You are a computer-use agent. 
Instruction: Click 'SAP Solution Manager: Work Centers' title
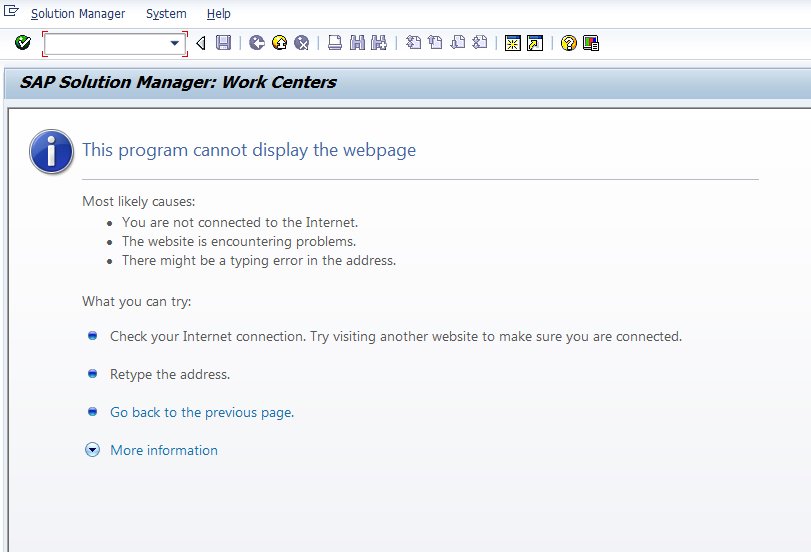click(178, 82)
